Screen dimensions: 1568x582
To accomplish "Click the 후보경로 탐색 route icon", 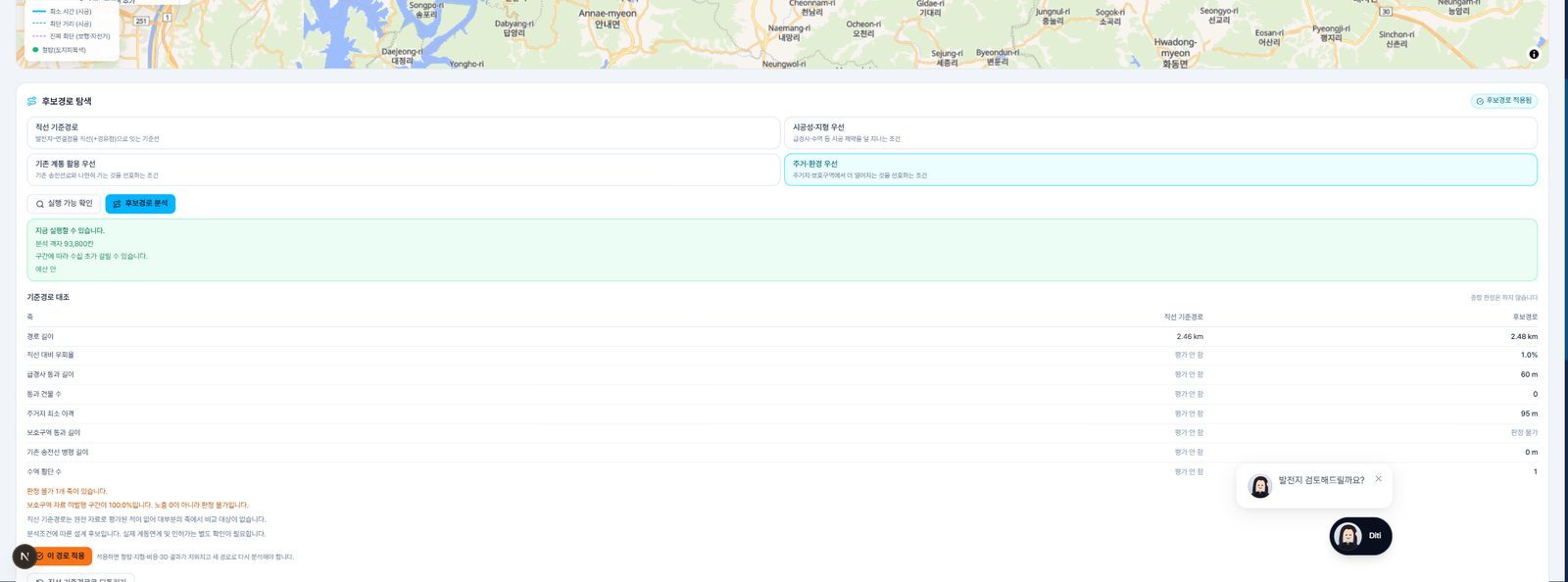I will [x=32, y=101].
